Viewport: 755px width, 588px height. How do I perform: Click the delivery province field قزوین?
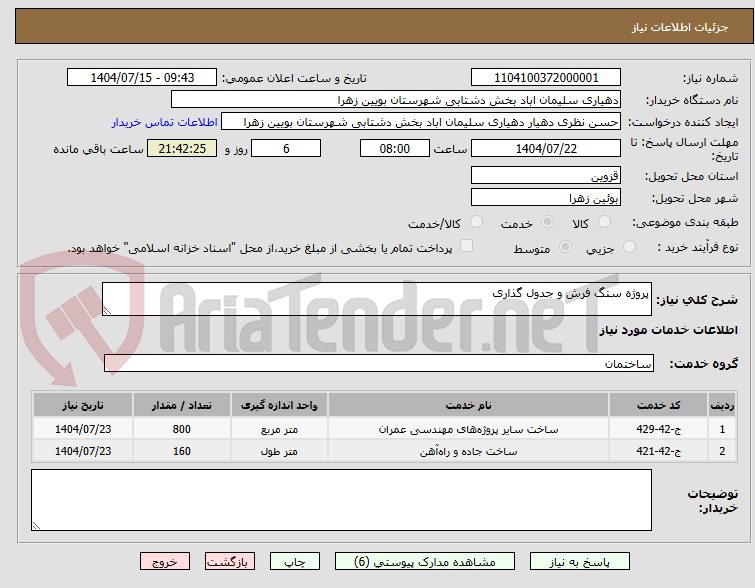(546, 175)
